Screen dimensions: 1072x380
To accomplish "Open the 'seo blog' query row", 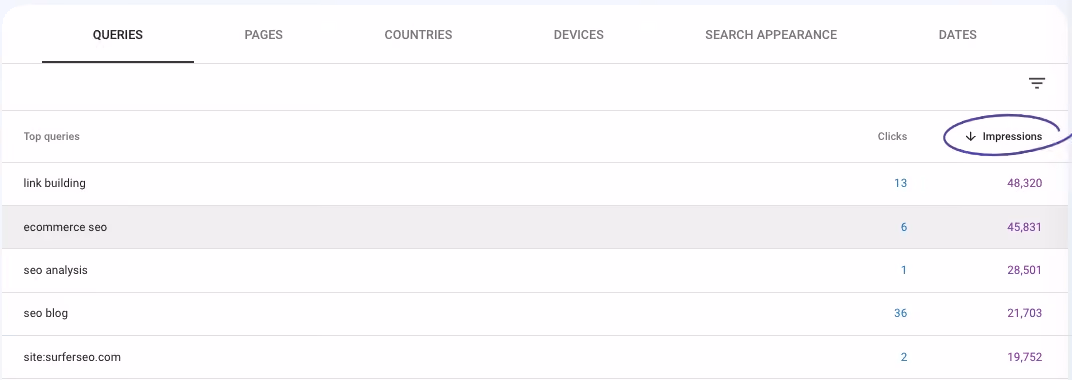I will pyautogui.click(x=535, y=314).
